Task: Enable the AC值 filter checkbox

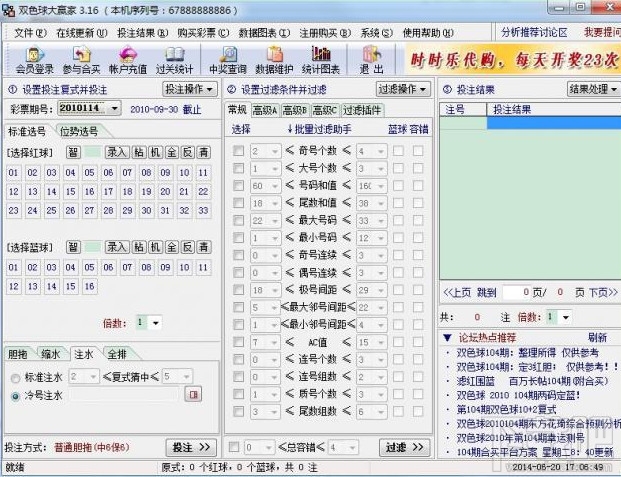Action: point(238,342)
